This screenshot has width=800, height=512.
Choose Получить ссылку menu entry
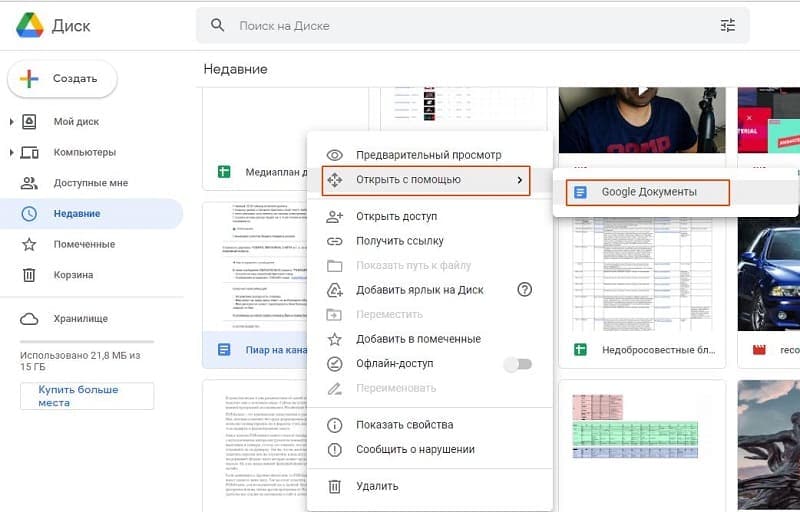(x=430, y=241)
